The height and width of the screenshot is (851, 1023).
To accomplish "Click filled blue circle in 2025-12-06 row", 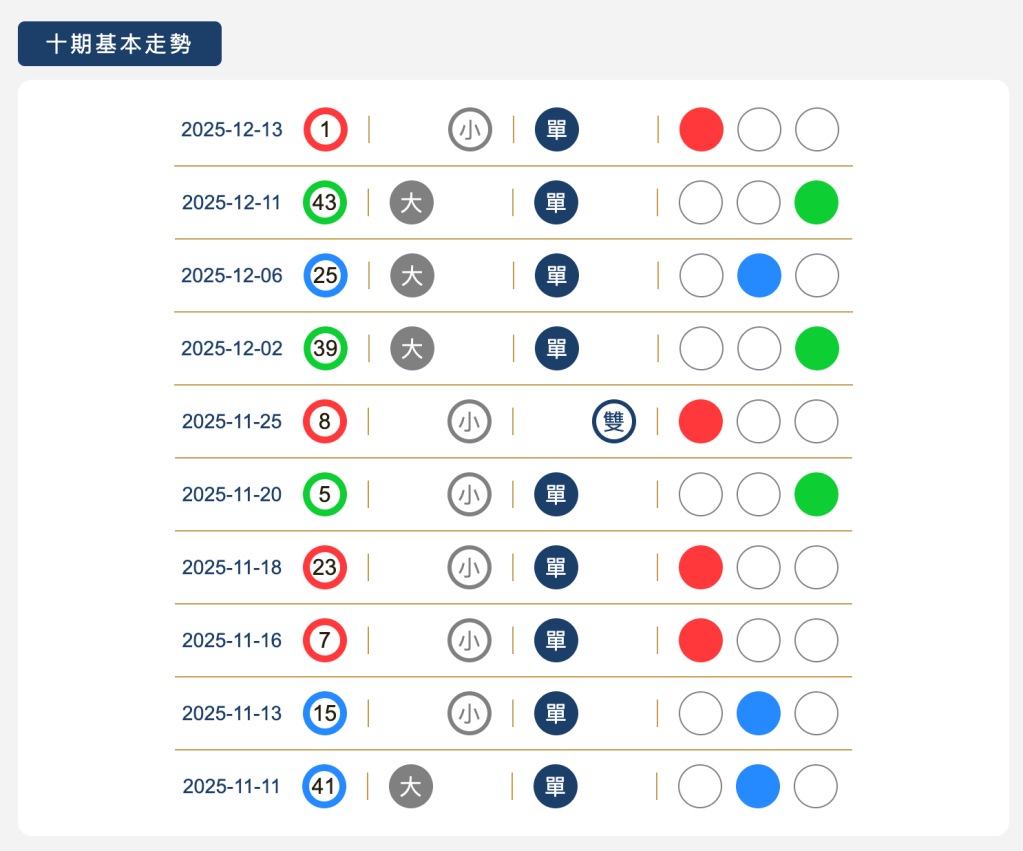I will [x=759, y=276].
